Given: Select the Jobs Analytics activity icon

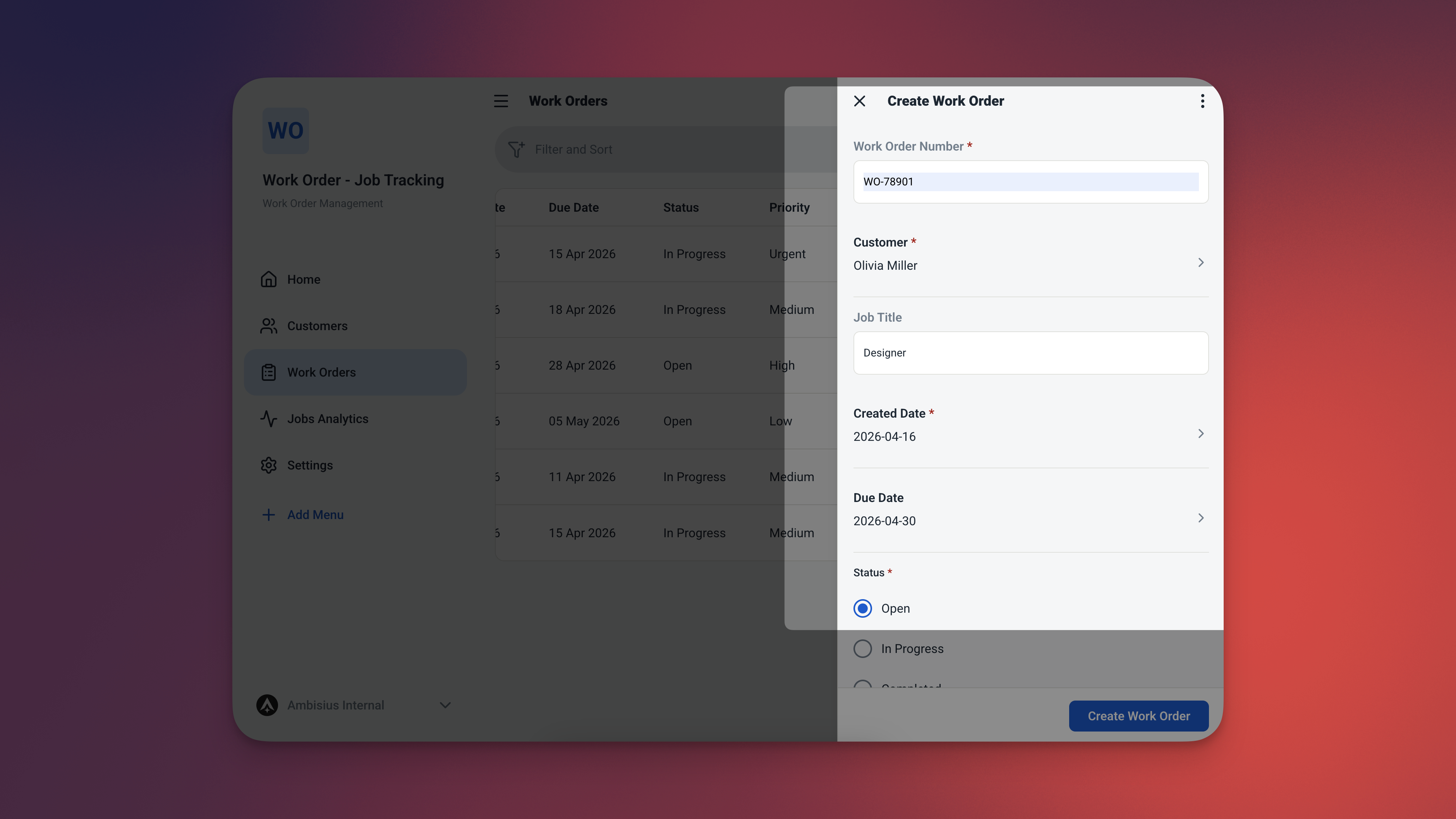Looking at the screenshot, I should pyautogui.click(x=268, y=418).
